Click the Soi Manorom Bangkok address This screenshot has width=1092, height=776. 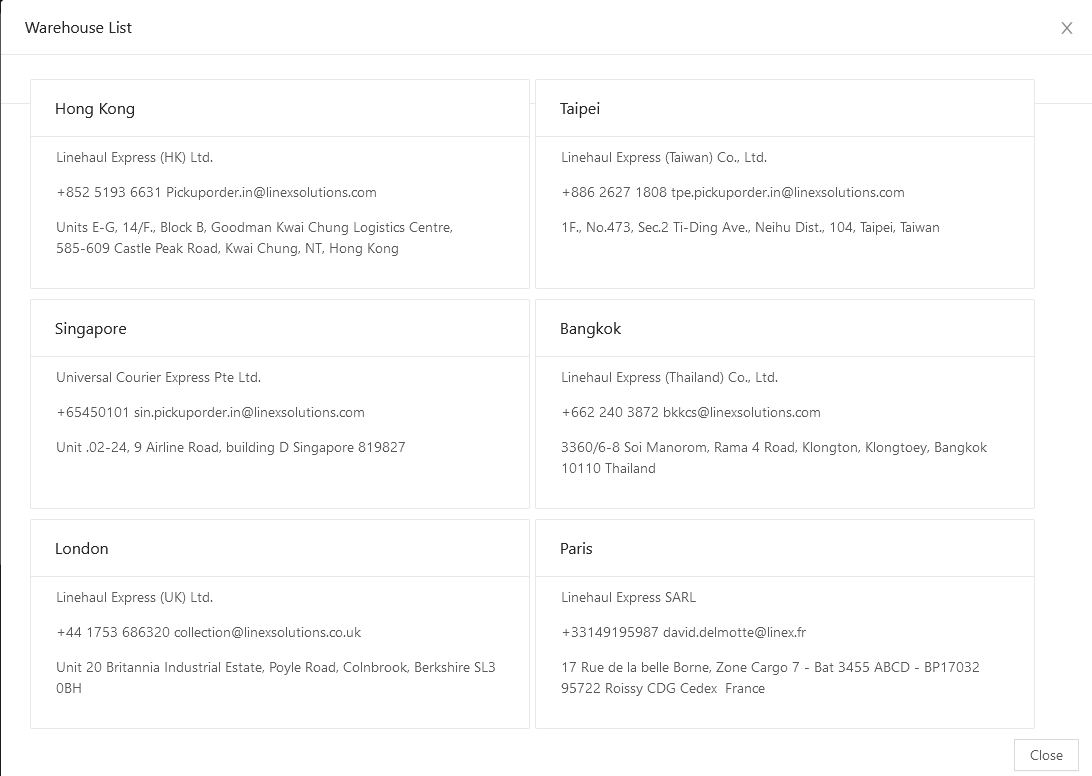click(774, 458)
